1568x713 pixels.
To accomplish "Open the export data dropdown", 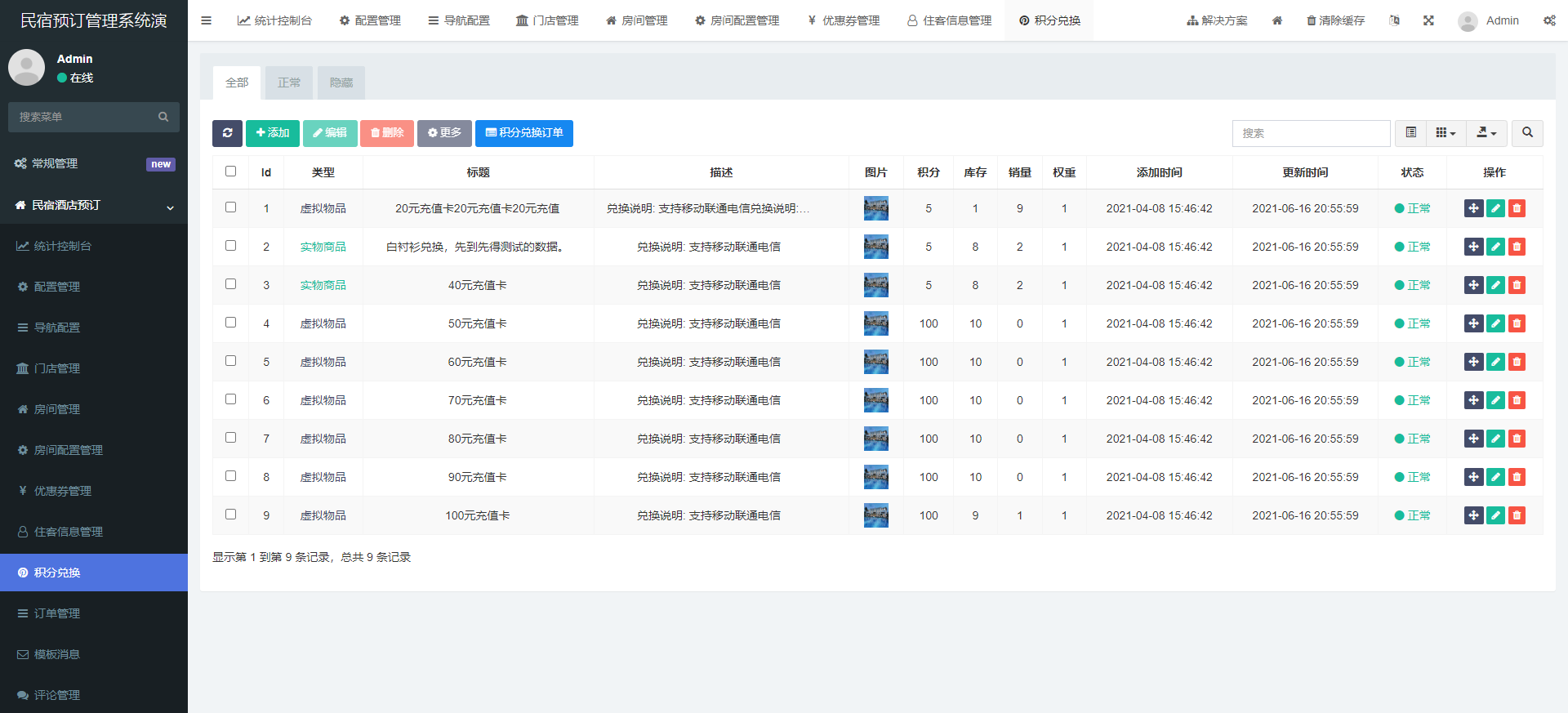I will click(x=1486, y=133).
